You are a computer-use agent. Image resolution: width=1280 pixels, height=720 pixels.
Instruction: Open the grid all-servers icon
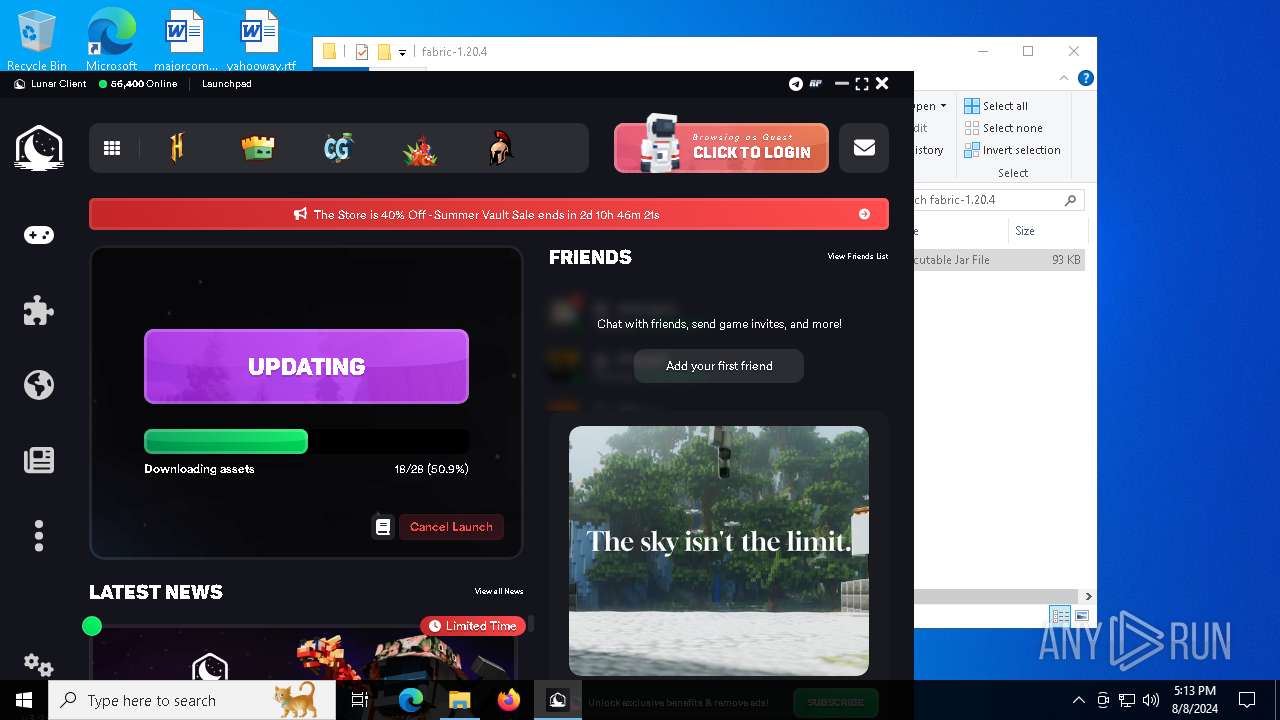click(x=112, y=148)
